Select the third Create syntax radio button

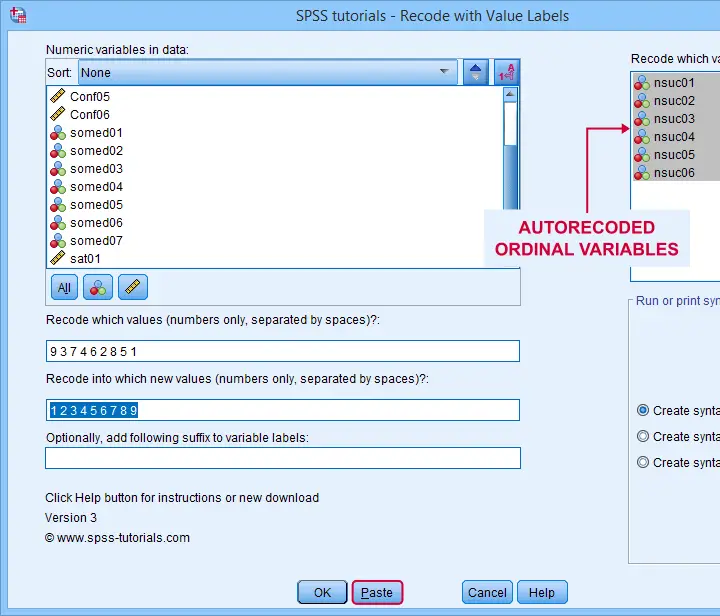coord(643,462)
